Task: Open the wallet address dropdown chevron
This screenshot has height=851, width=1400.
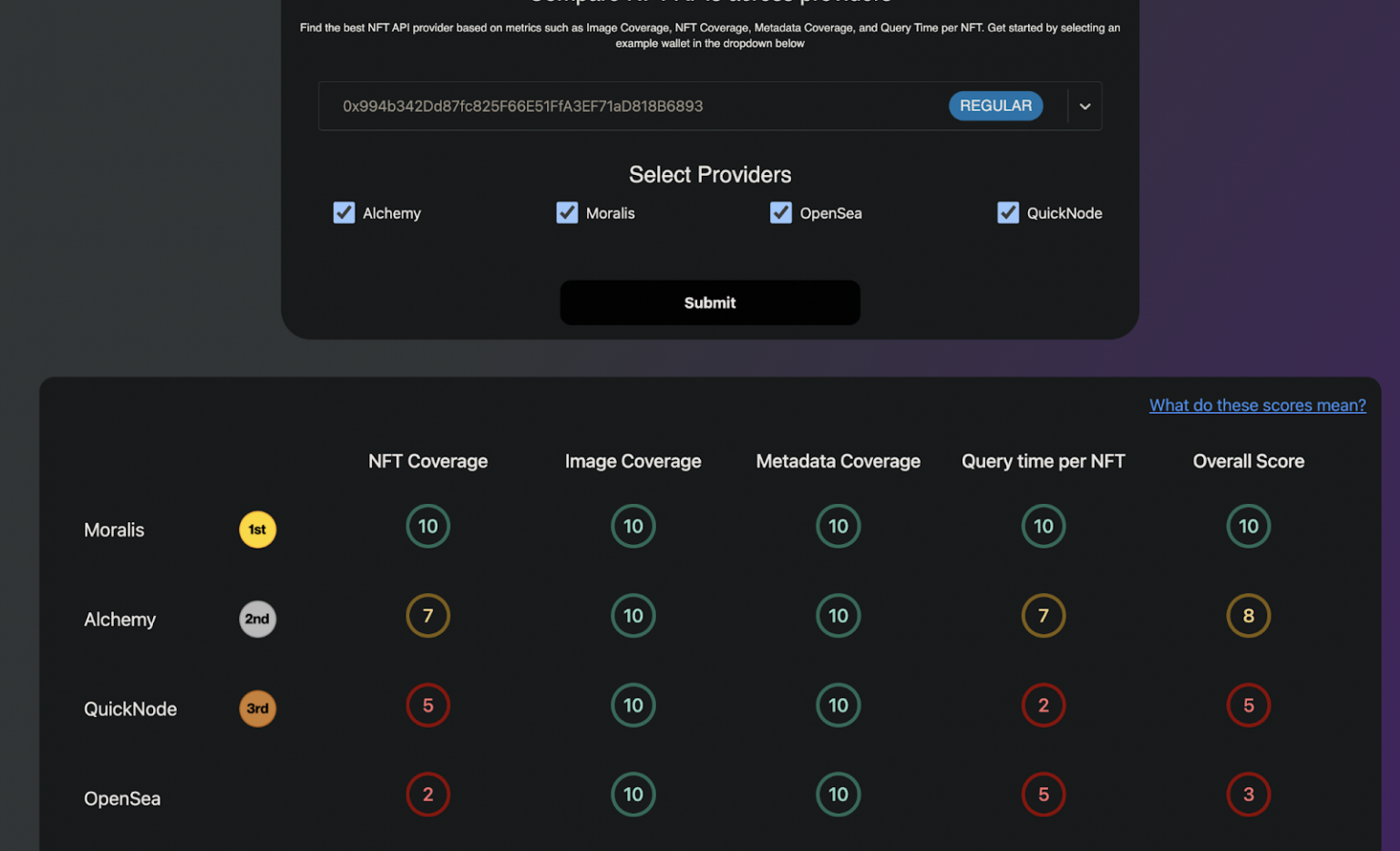Action: click(x=1085, y=107)
